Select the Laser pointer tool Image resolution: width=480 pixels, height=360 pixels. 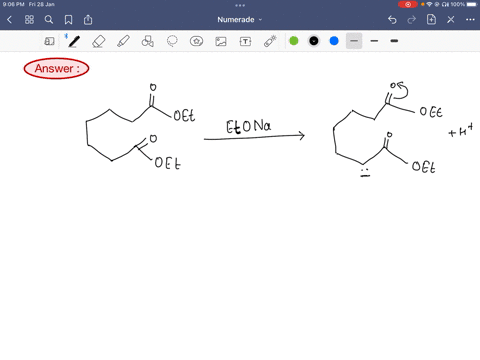click(270, 41)
